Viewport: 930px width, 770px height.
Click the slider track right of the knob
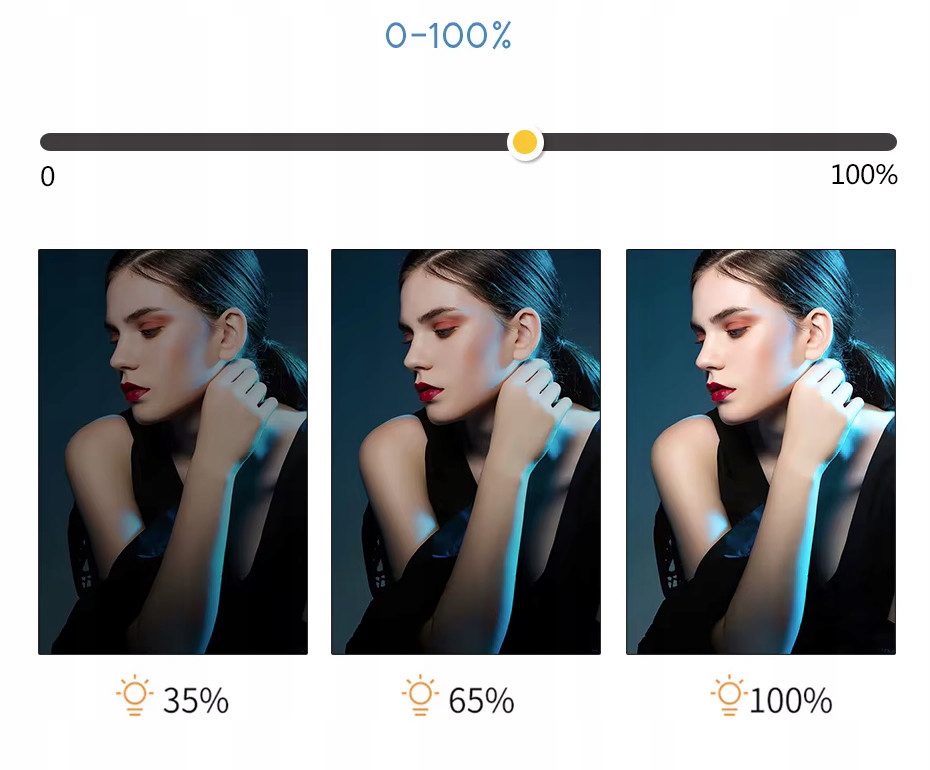[x=720, y=142]
